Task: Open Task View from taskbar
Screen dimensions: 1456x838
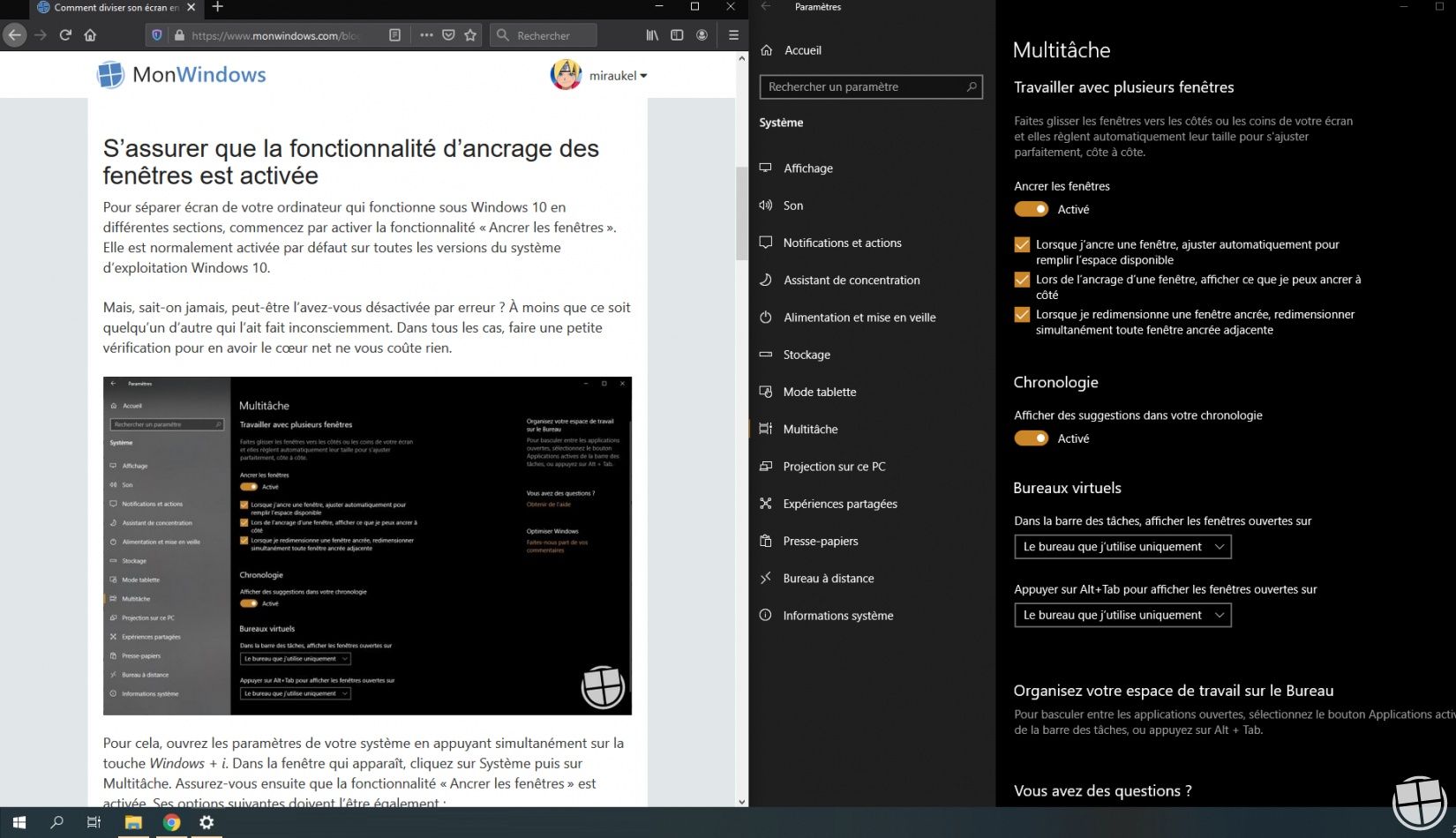Action: [x=94, y=822]
